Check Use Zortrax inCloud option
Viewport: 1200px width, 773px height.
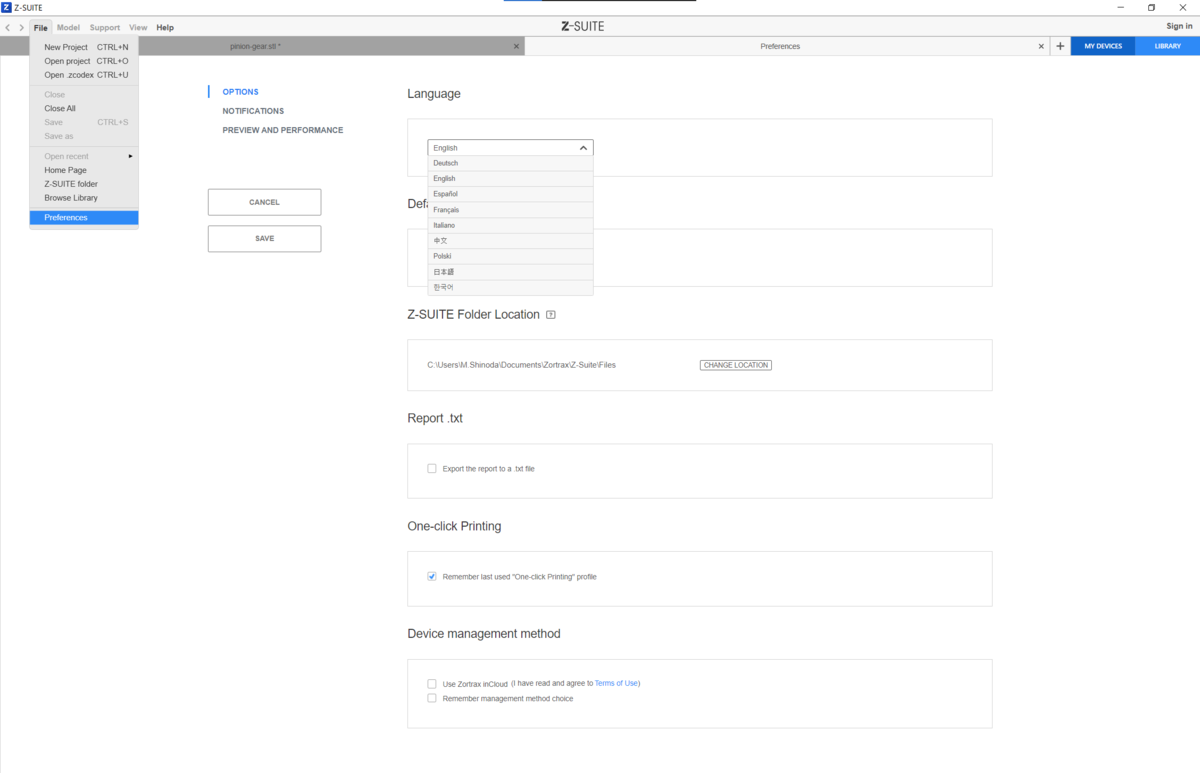[432, 684]
